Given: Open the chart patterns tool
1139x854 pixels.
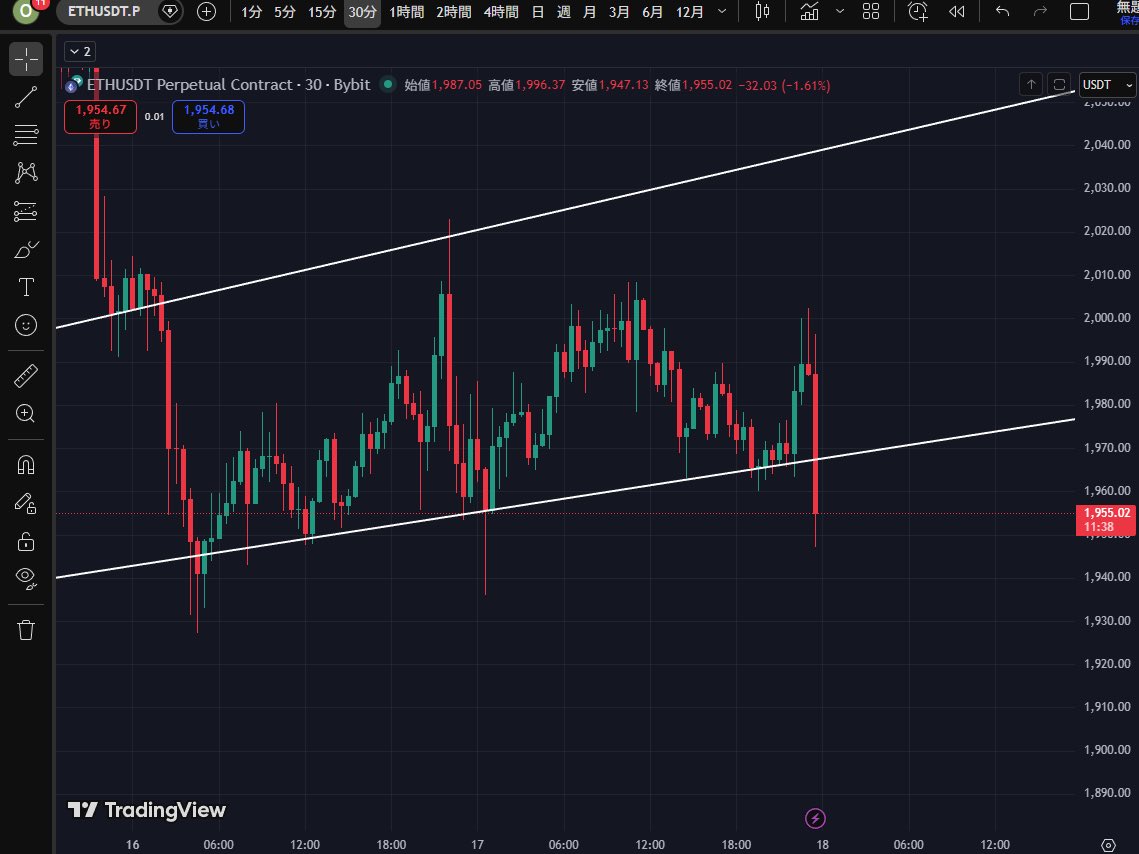Looking at the screenshot, I should point(26,173).
